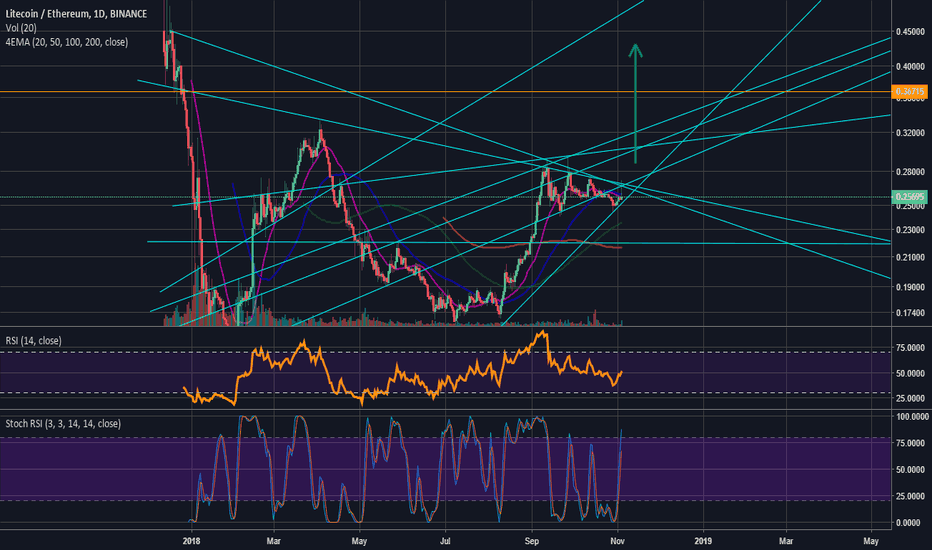932x550 pixels.
Task: Click the orange 0.36715 price label
Action: tap(910, 92)
